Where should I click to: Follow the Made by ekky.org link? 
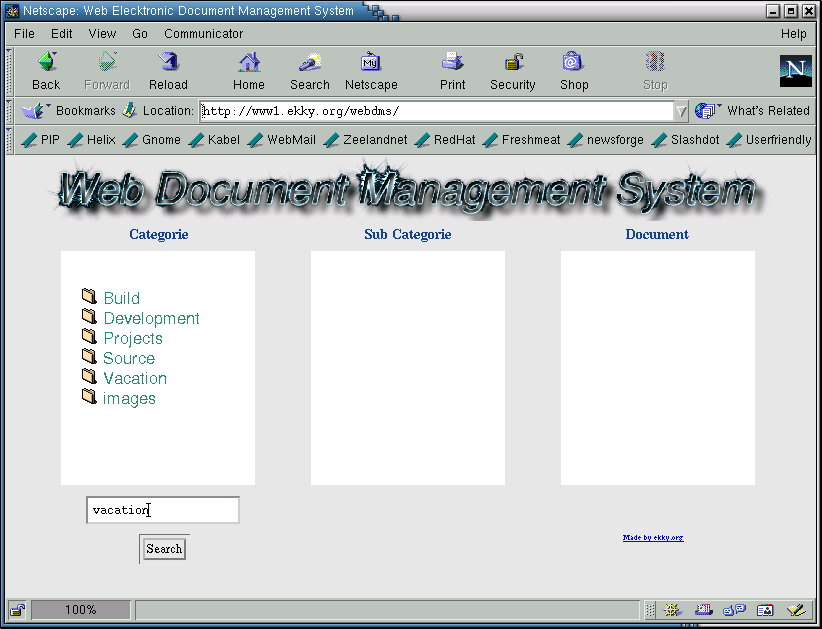click(x=653, y=538)
